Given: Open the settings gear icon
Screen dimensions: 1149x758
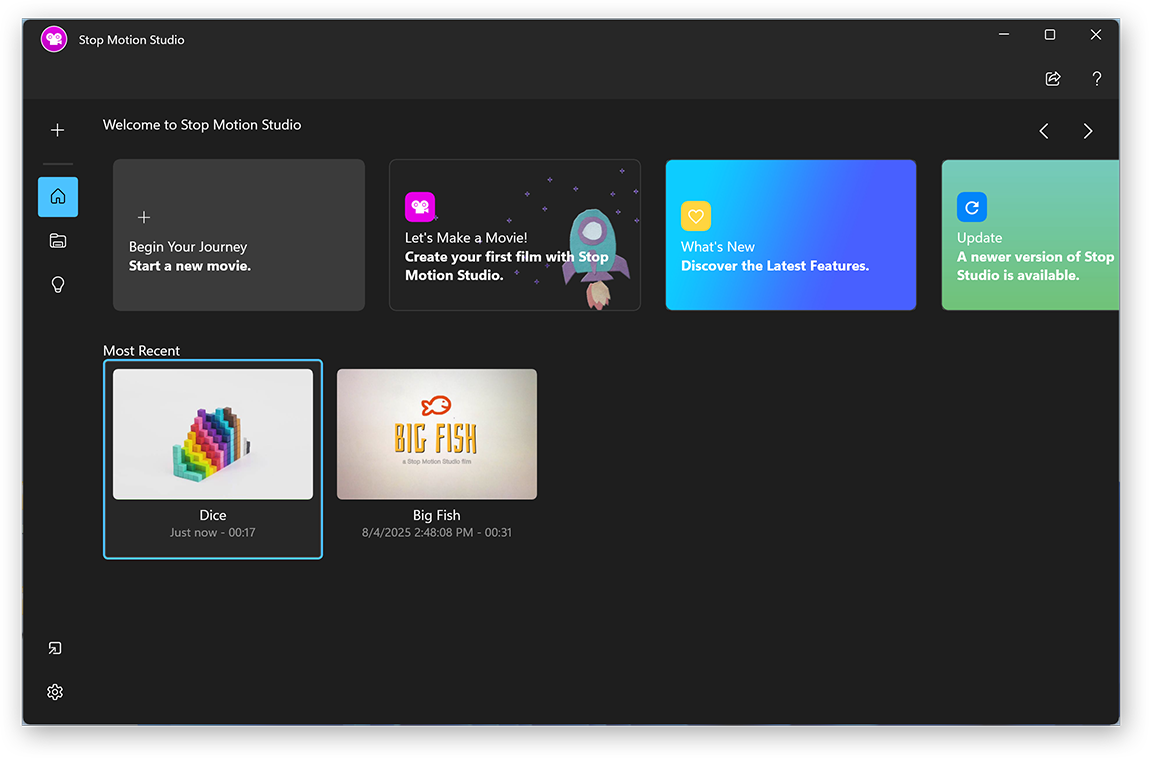Looking at the screenshot, I should click(55, 692).
